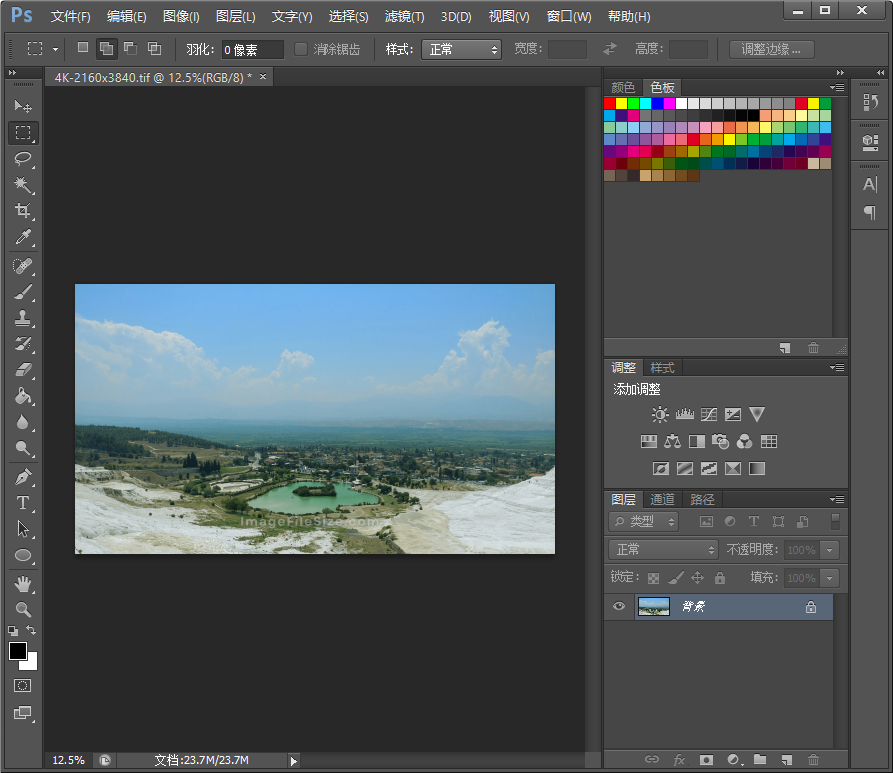
Task: Click the red swatch in the swatches panel
Action: [x=610, y=103]
